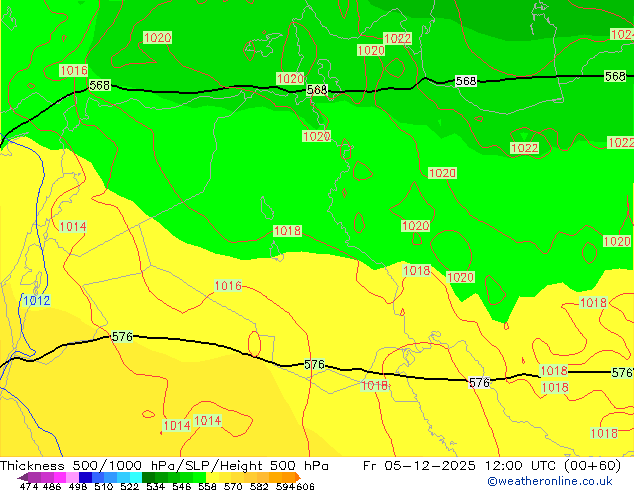Click the legend value 486

coord(52,486)
